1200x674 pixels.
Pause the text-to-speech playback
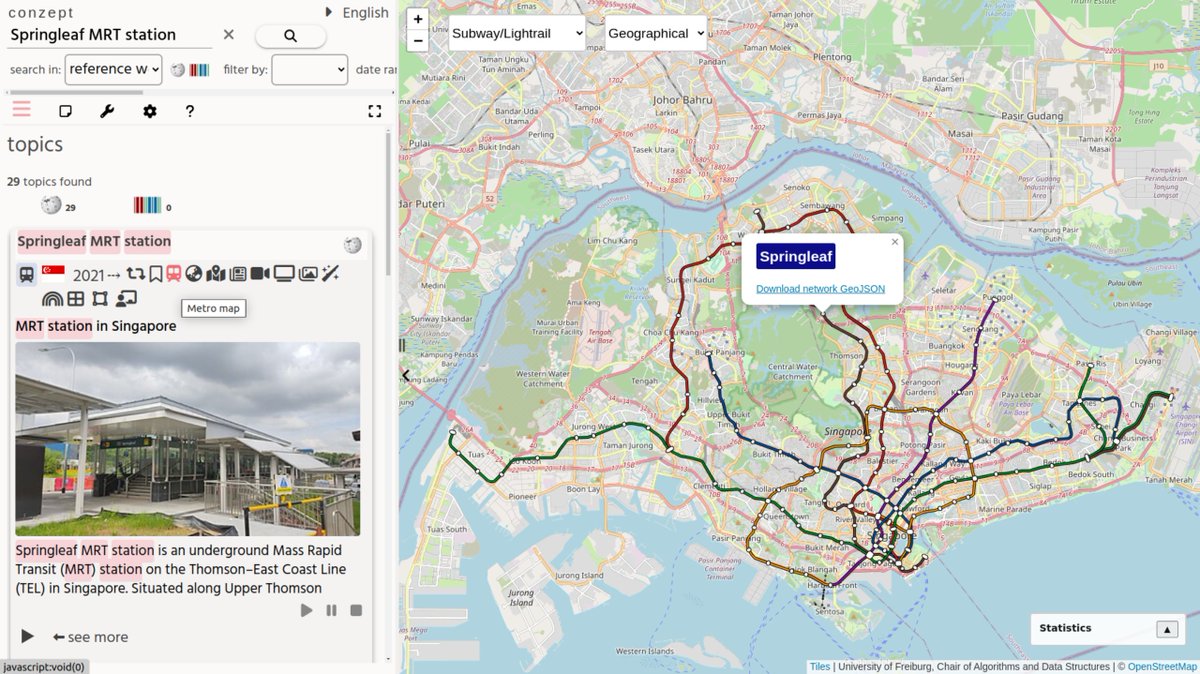(331, 610)
